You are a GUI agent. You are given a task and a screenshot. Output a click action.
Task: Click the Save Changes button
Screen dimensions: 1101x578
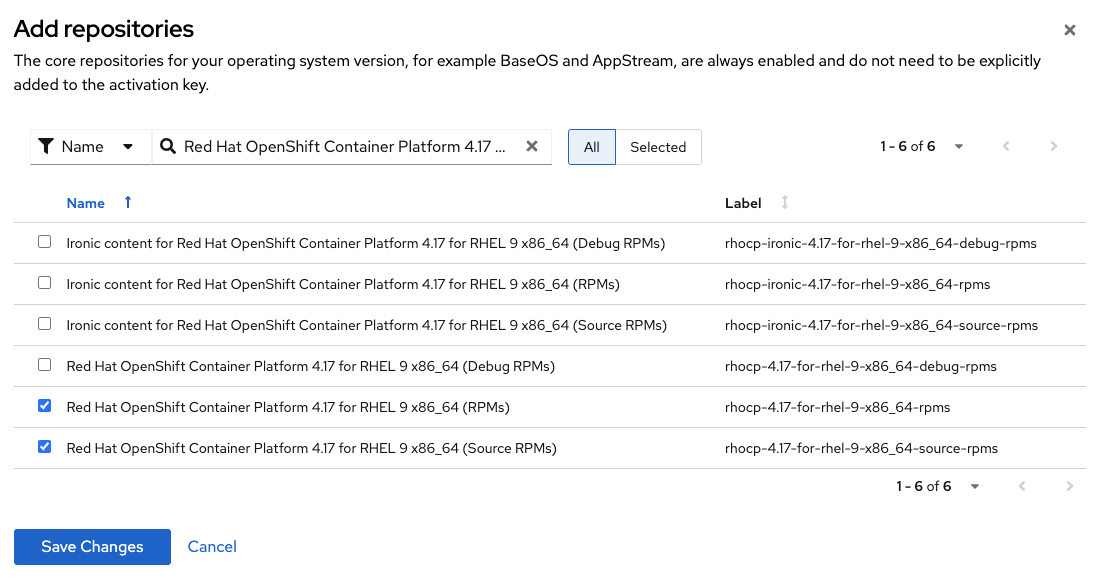(92, 546)
